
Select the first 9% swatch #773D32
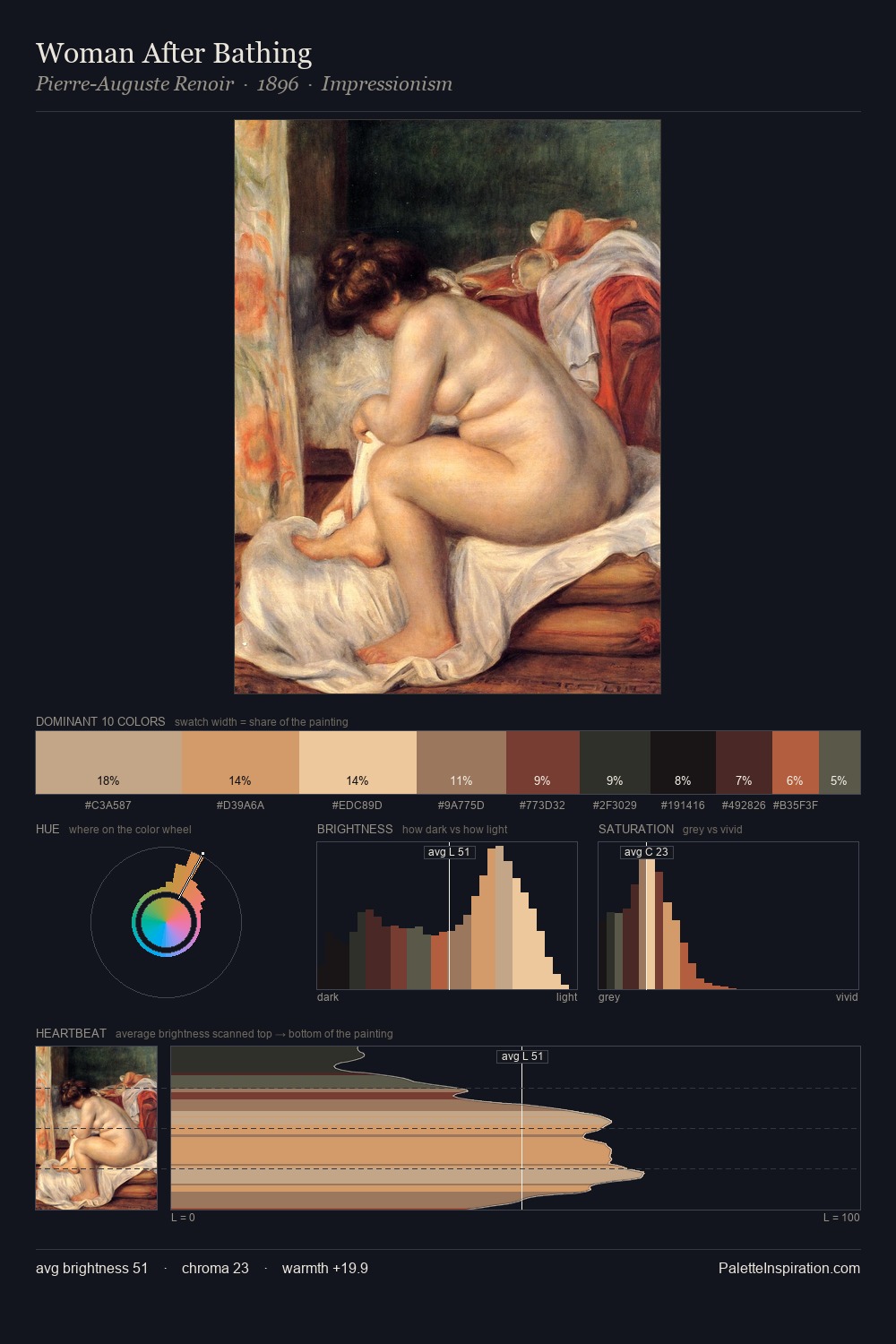pyautogui.click(x=543, y=762)
